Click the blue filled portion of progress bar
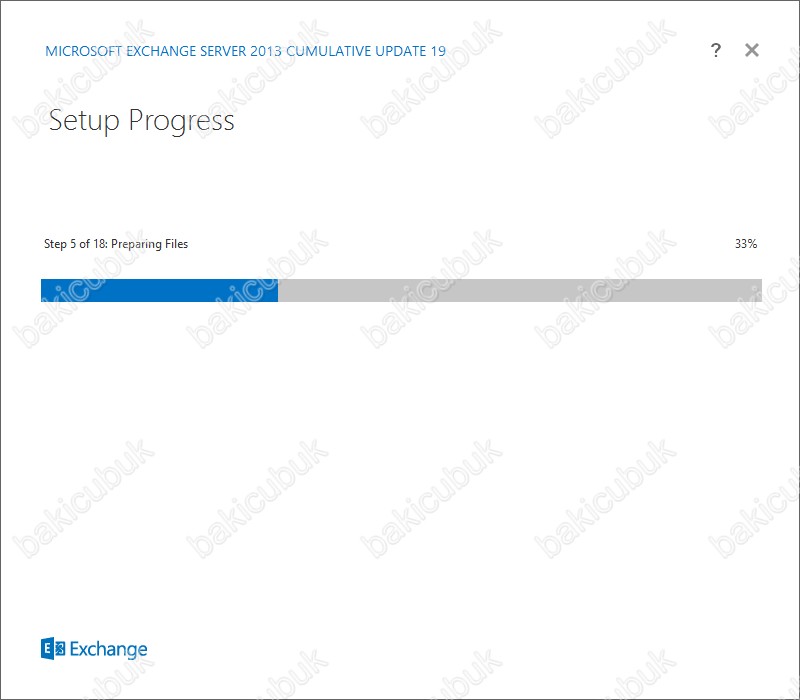The width and height of the screenshot is (800, 700). click(x=159, y=290)
